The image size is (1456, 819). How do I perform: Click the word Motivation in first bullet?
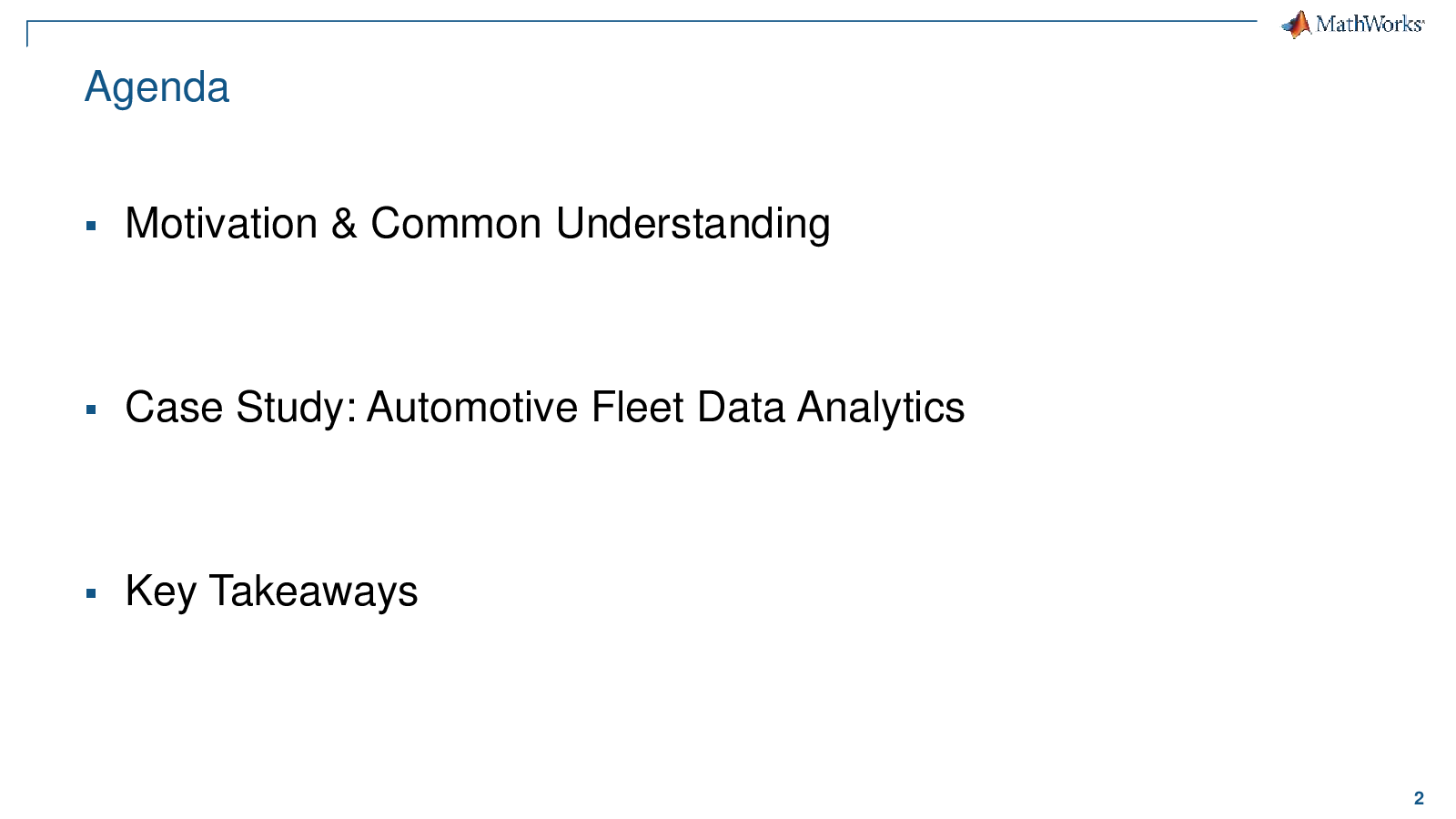click(x=221, y=223)
